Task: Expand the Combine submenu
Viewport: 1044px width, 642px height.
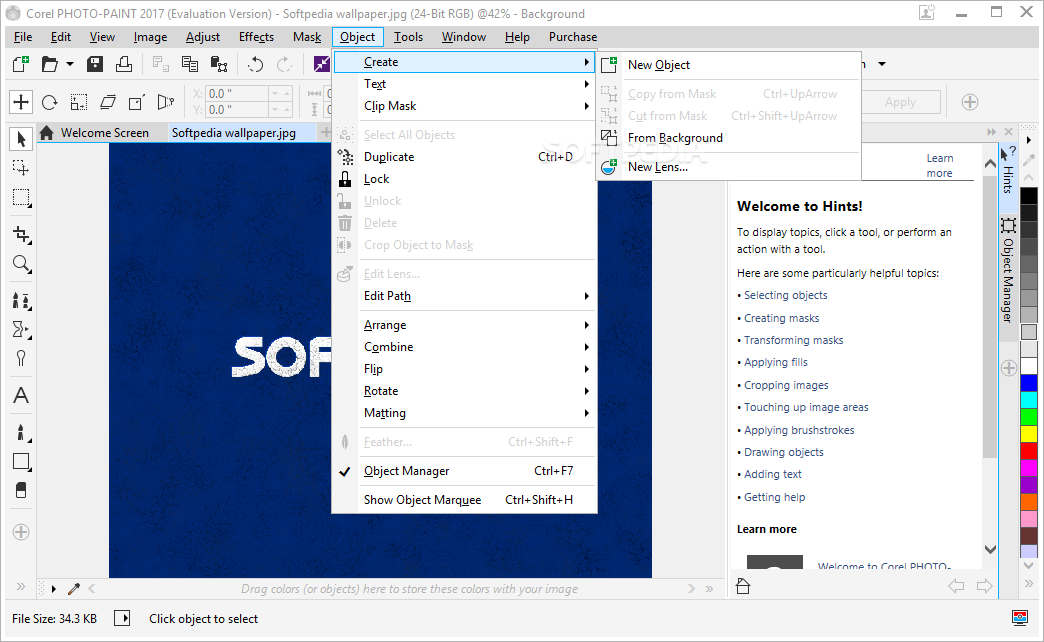Action: pyautogui.click(x=465, y=346)
